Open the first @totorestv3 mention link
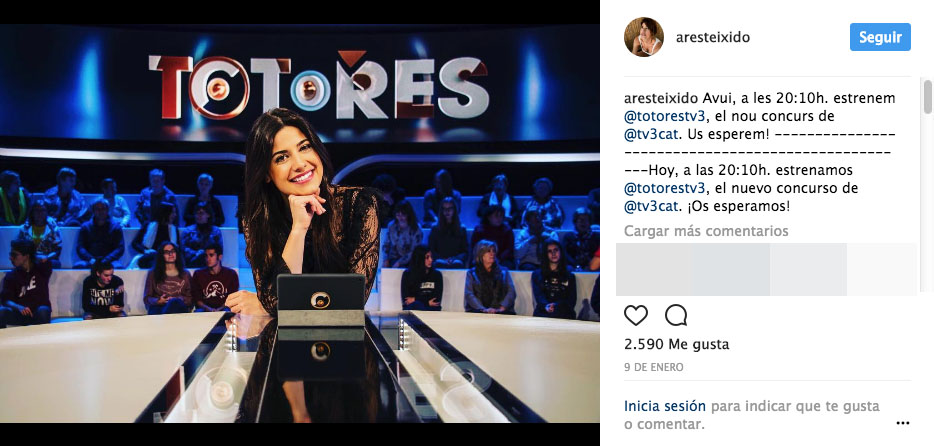Screen dimensions: 934x446 tap(661, 117)
